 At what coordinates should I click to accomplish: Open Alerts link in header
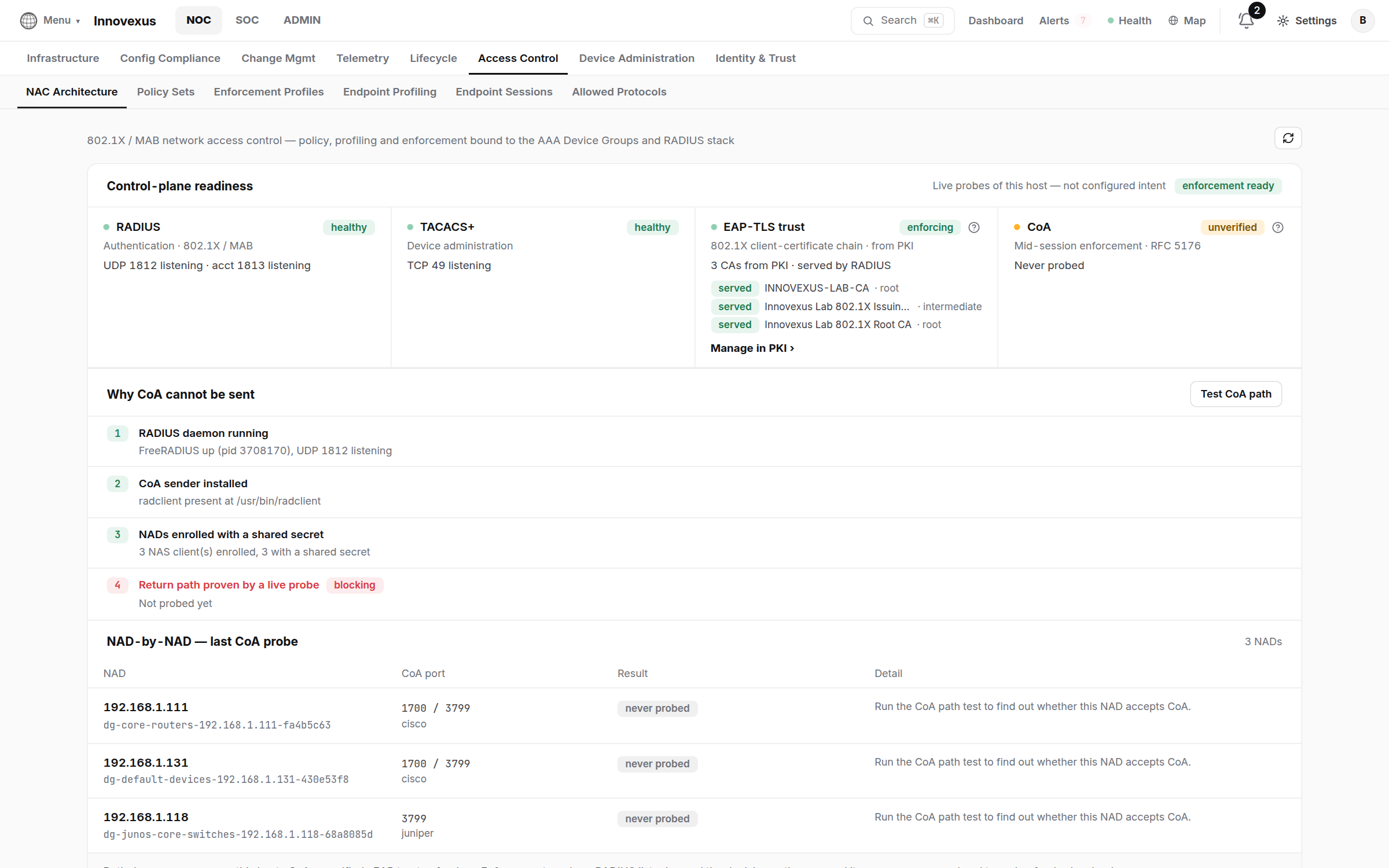(x=1054, y=21)
